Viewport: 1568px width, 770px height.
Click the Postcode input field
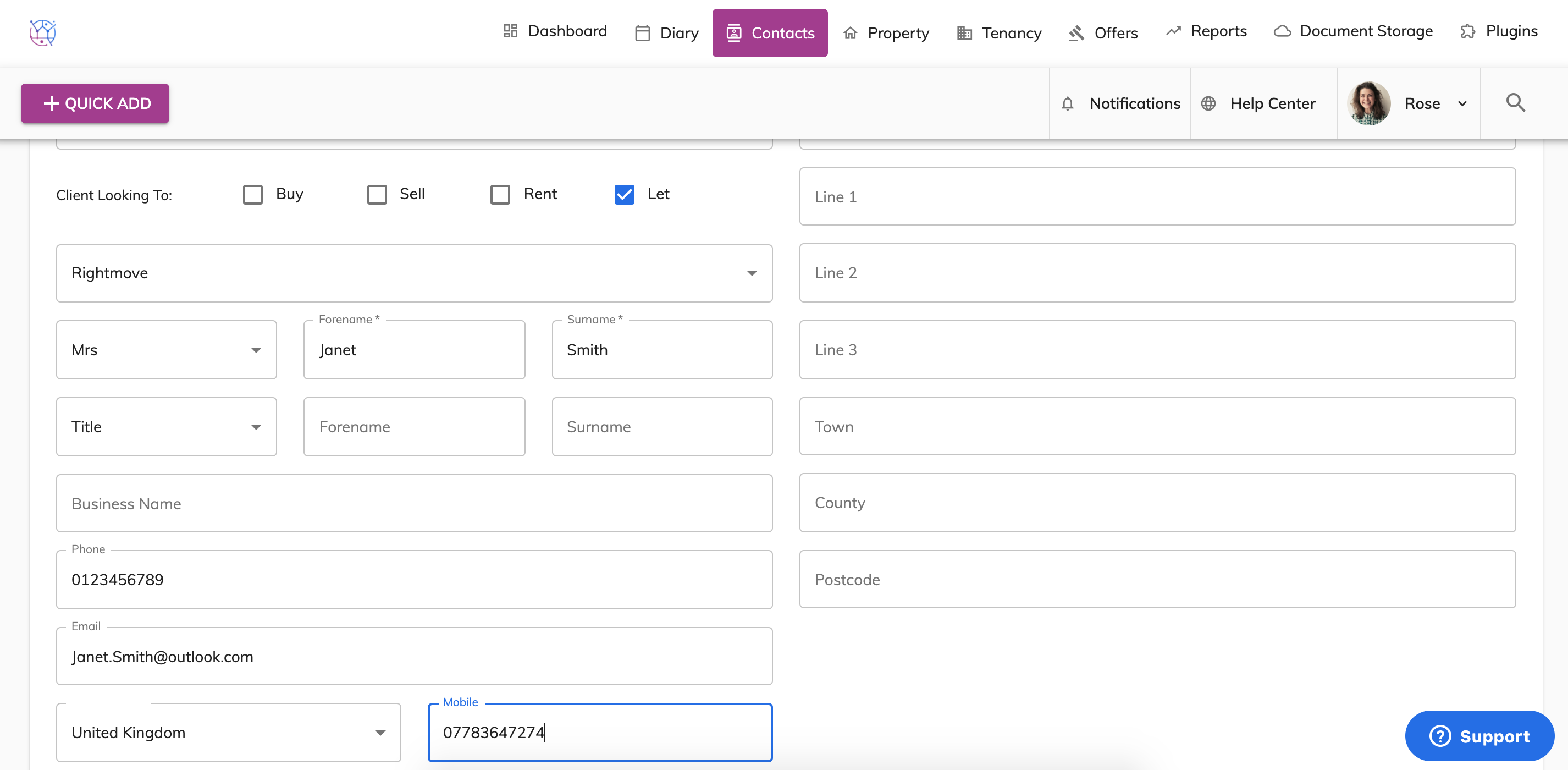click(x=1157, y=580)
